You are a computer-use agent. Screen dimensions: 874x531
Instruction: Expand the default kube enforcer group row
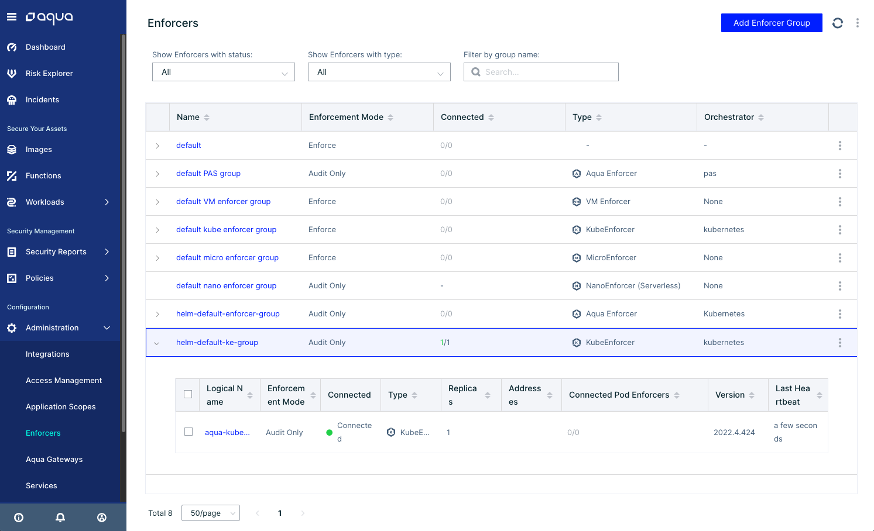coord(157,230)
